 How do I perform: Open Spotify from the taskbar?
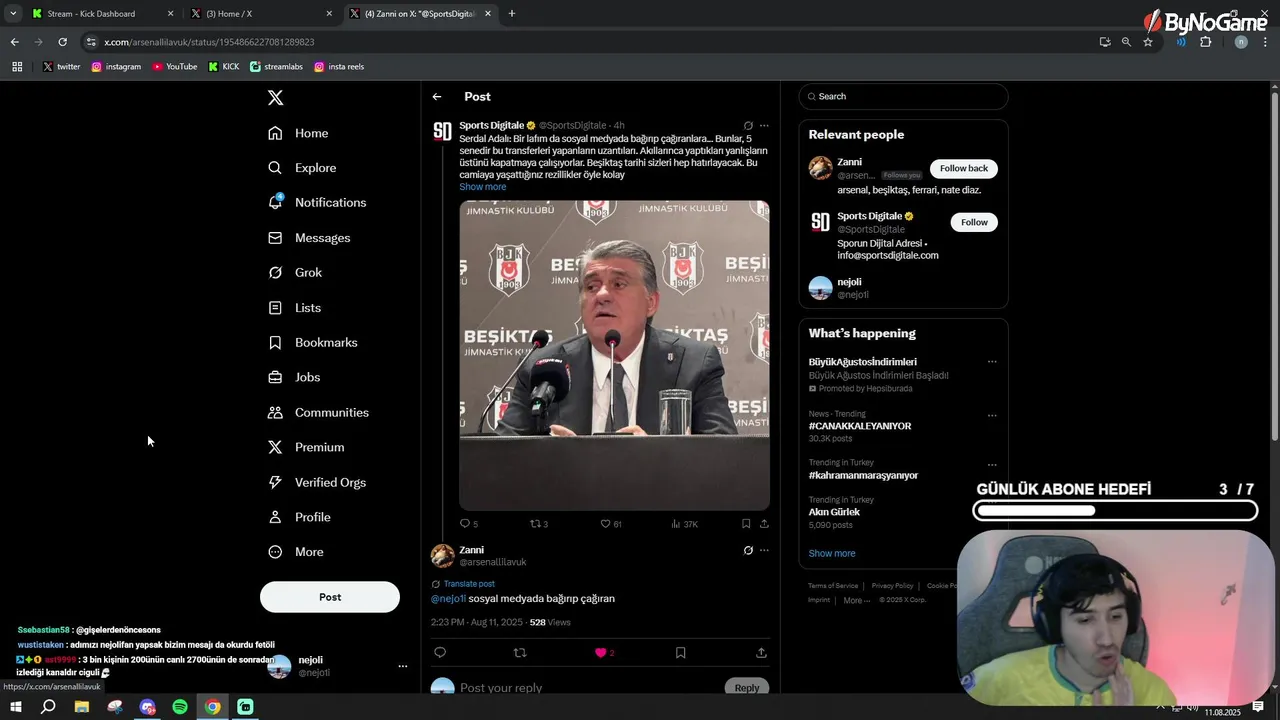tap(180, 707)
